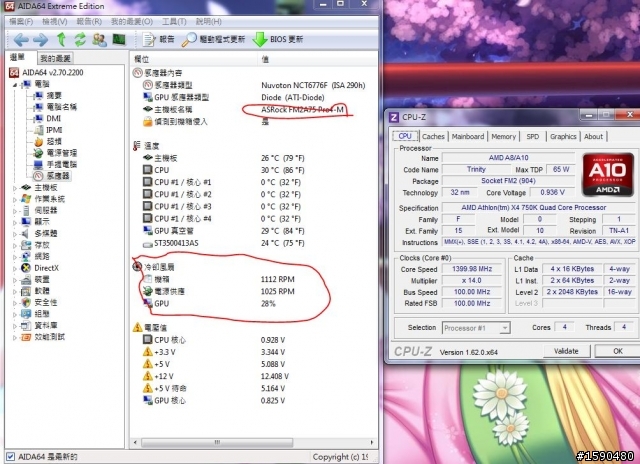
Task: Select the +12 V voltage row
Action: (x=215, y=376)
